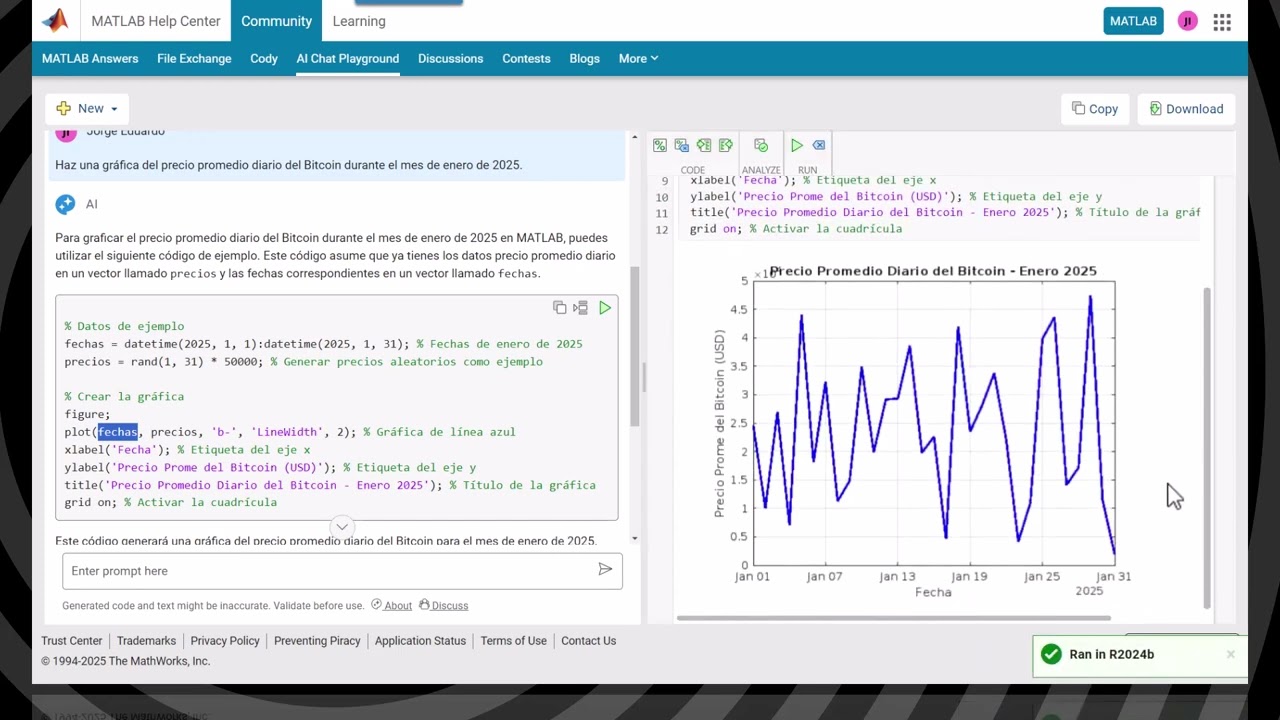Click the green check icon in Ran notification
This screenshot has width=1280, height=720.
coord(1051,654)
